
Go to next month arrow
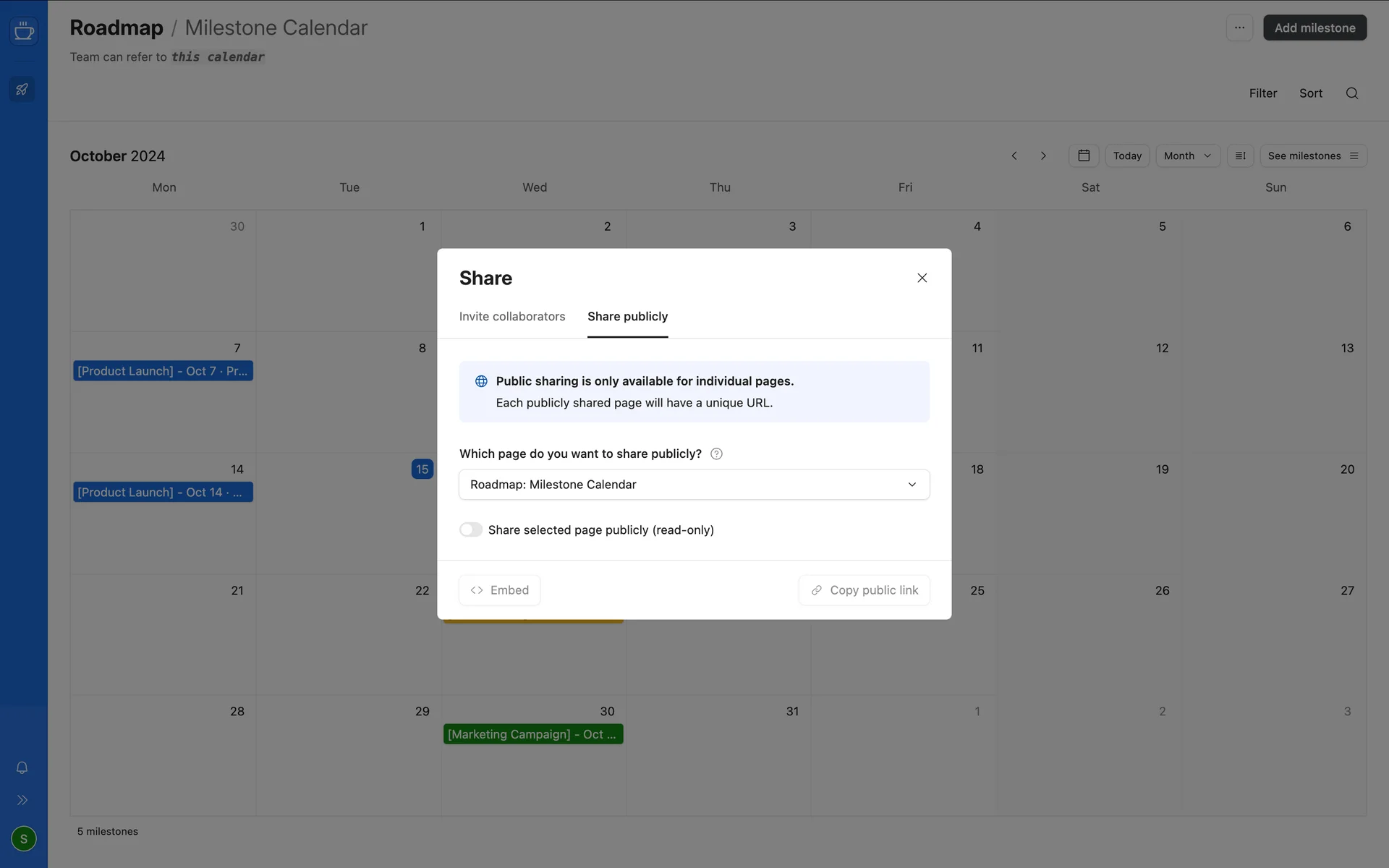pos(1042,156)
